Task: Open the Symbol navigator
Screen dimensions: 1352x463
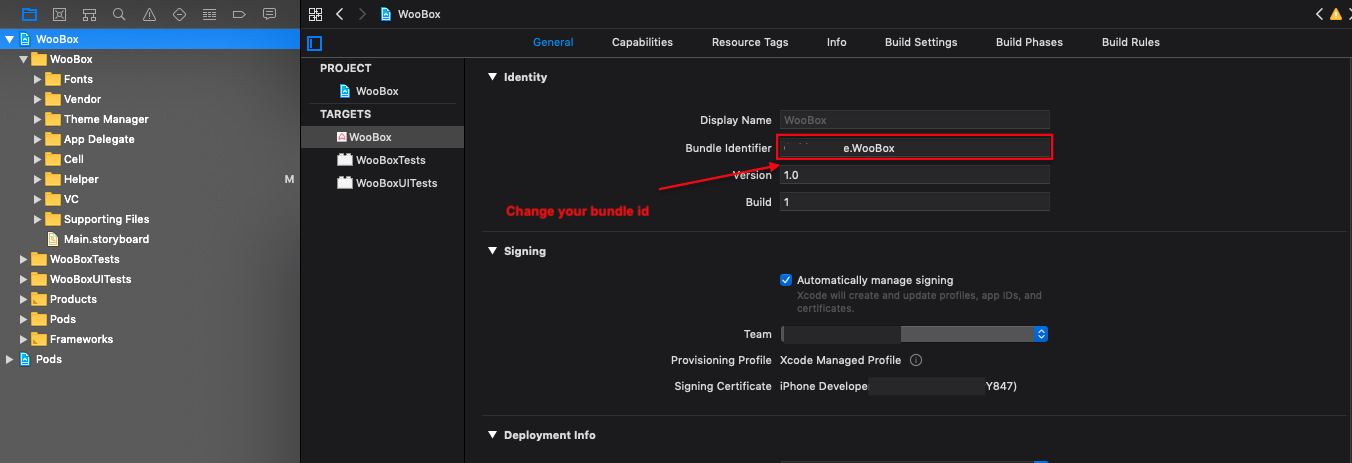Action: (89, 14)
